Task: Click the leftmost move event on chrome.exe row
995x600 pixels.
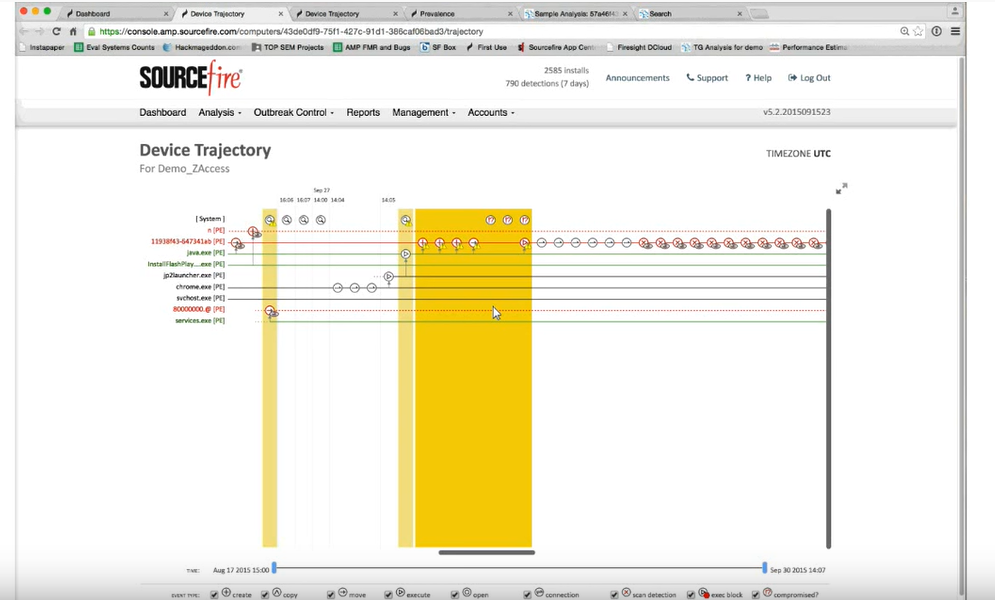Action: tap(338, 288)
